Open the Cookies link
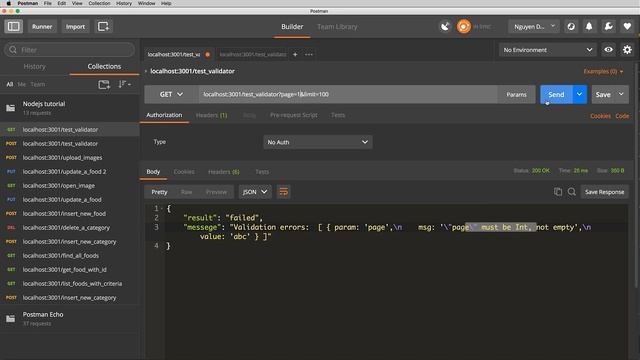 600,116
